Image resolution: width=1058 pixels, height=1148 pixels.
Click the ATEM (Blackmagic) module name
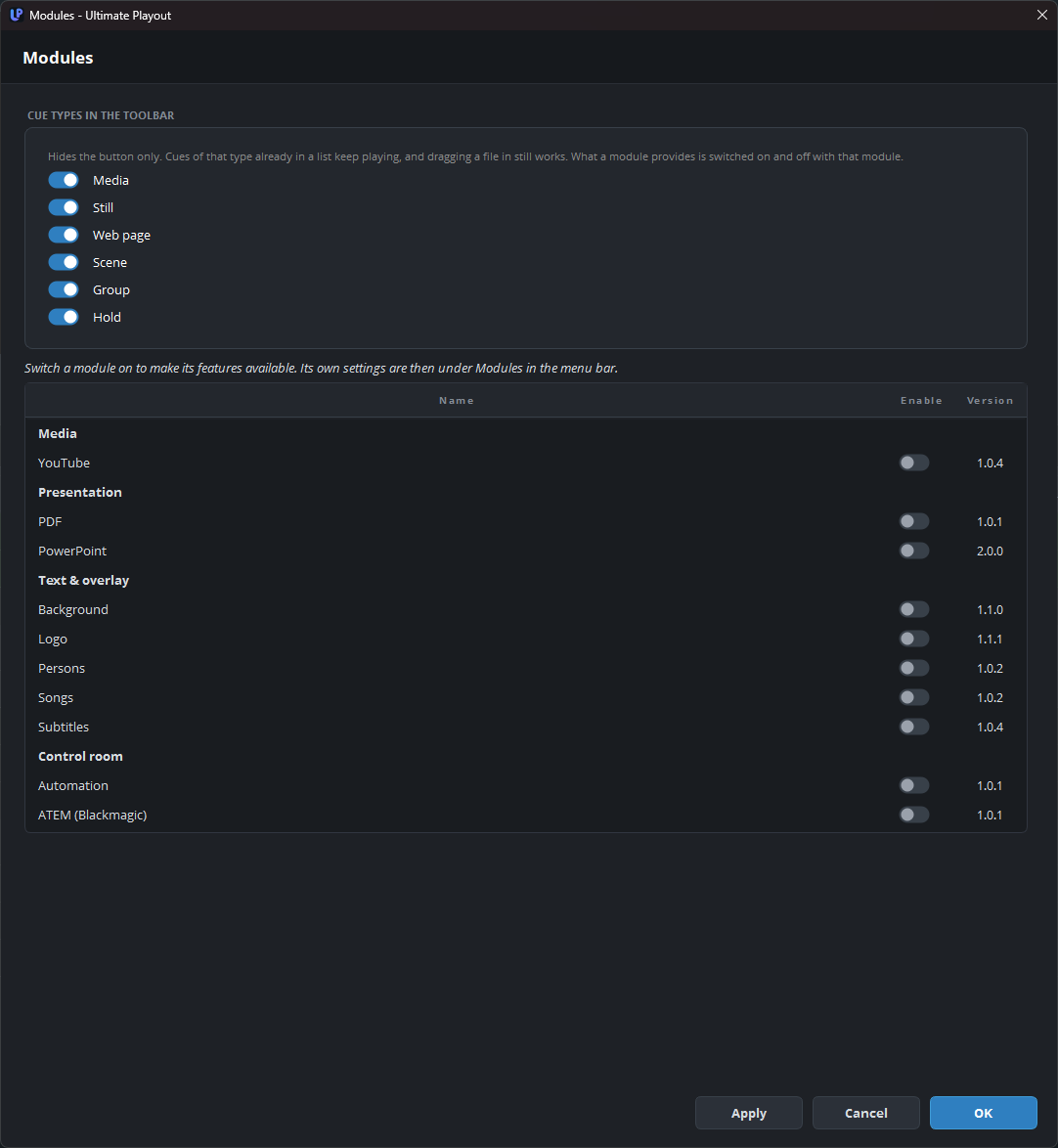pyautogui.click(x=92, y=815)
